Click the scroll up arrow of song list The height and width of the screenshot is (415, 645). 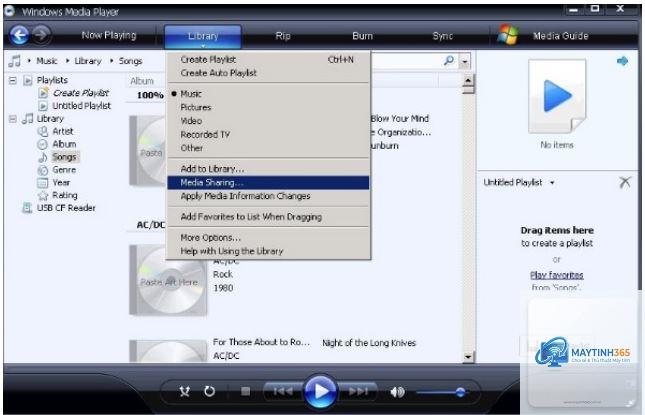468,81
